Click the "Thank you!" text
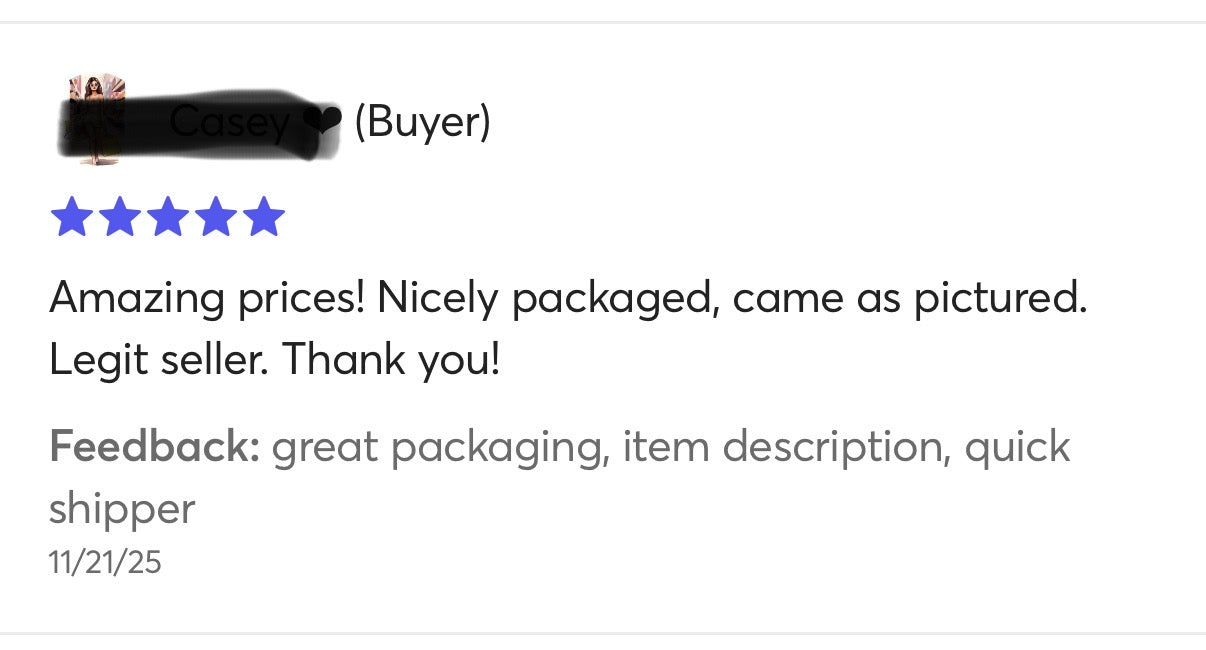The width and height of the screenshot is (1206, 650). [390, 360]
